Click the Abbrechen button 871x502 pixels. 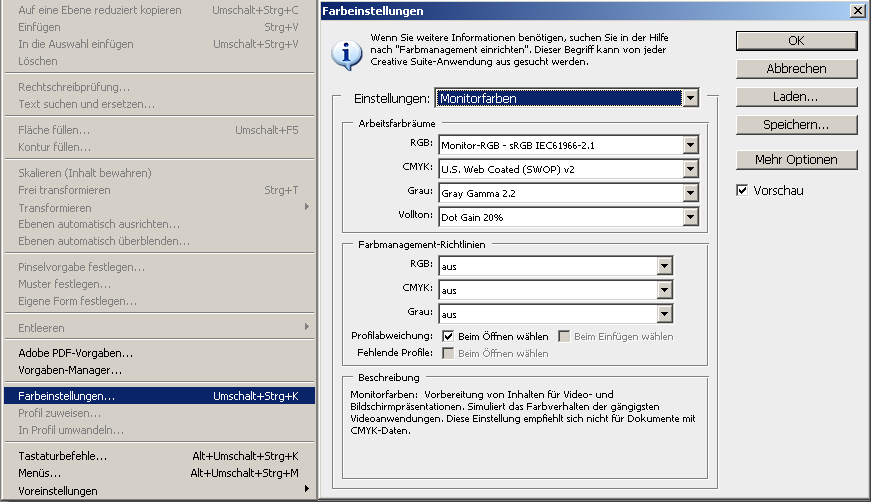[796, 69]
